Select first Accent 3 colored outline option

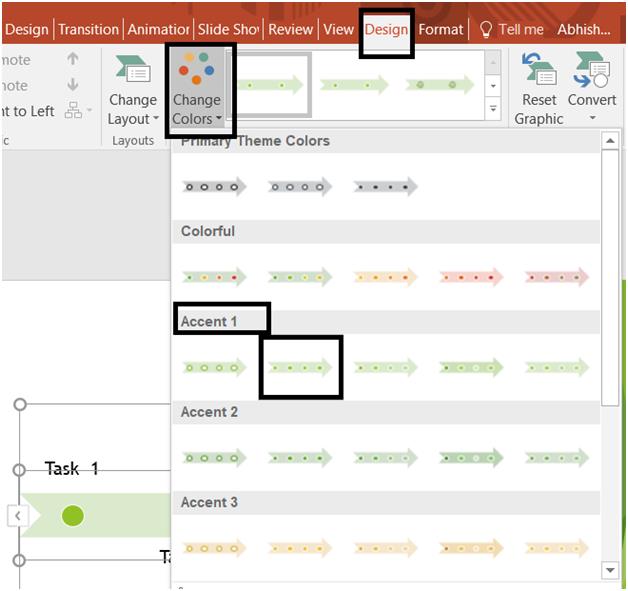point(214,549)
